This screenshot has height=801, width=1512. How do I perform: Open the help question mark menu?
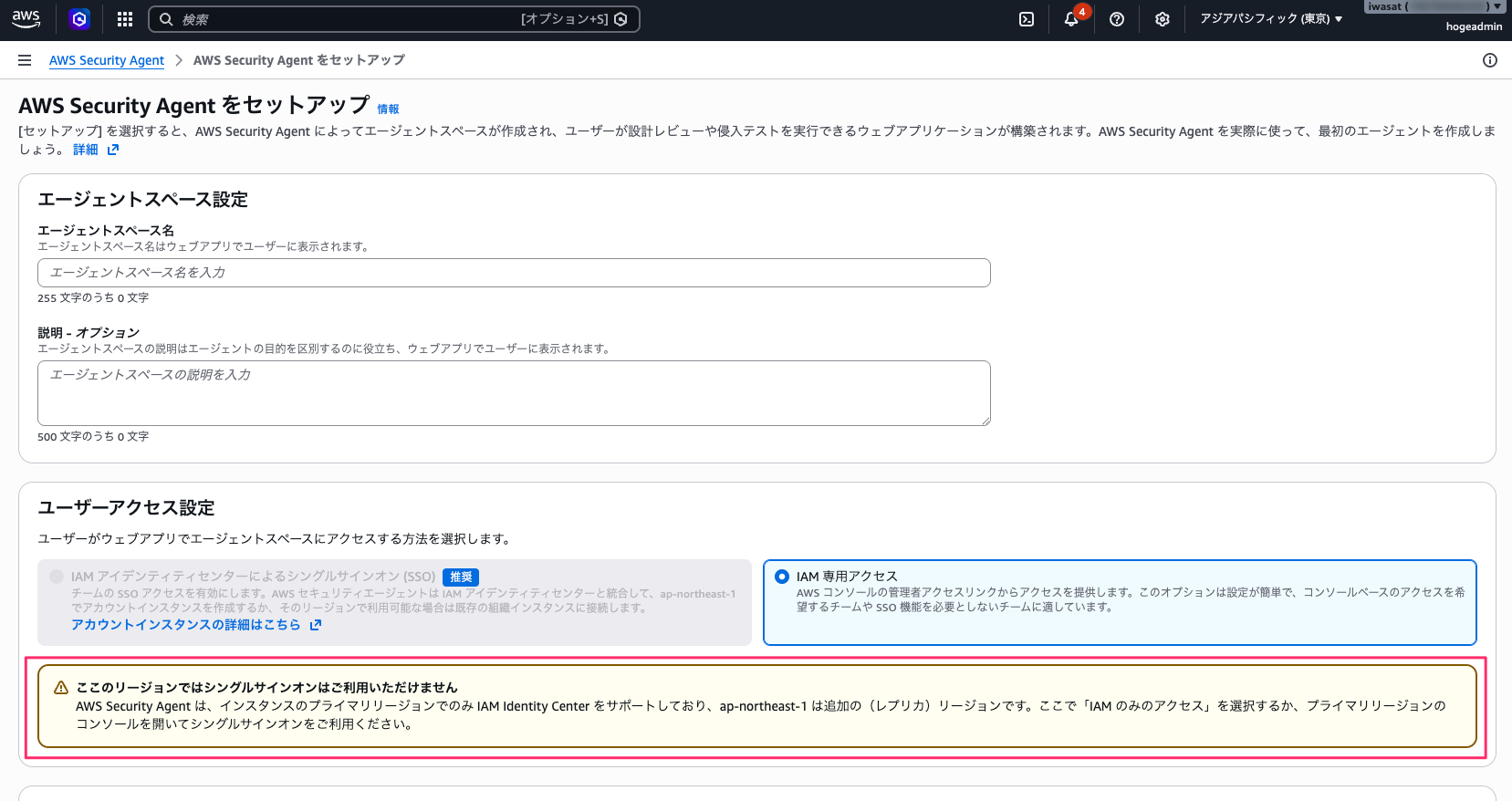1117,19
